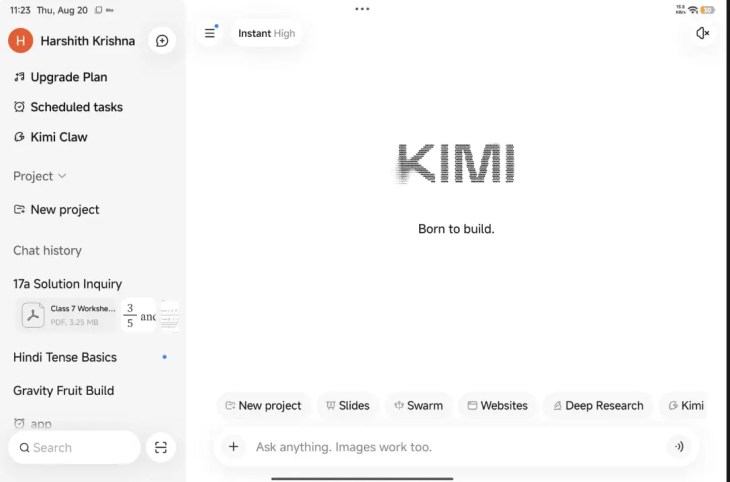
Task: Open the hamburger sidebar menu
Action: (x=210, y=33)
